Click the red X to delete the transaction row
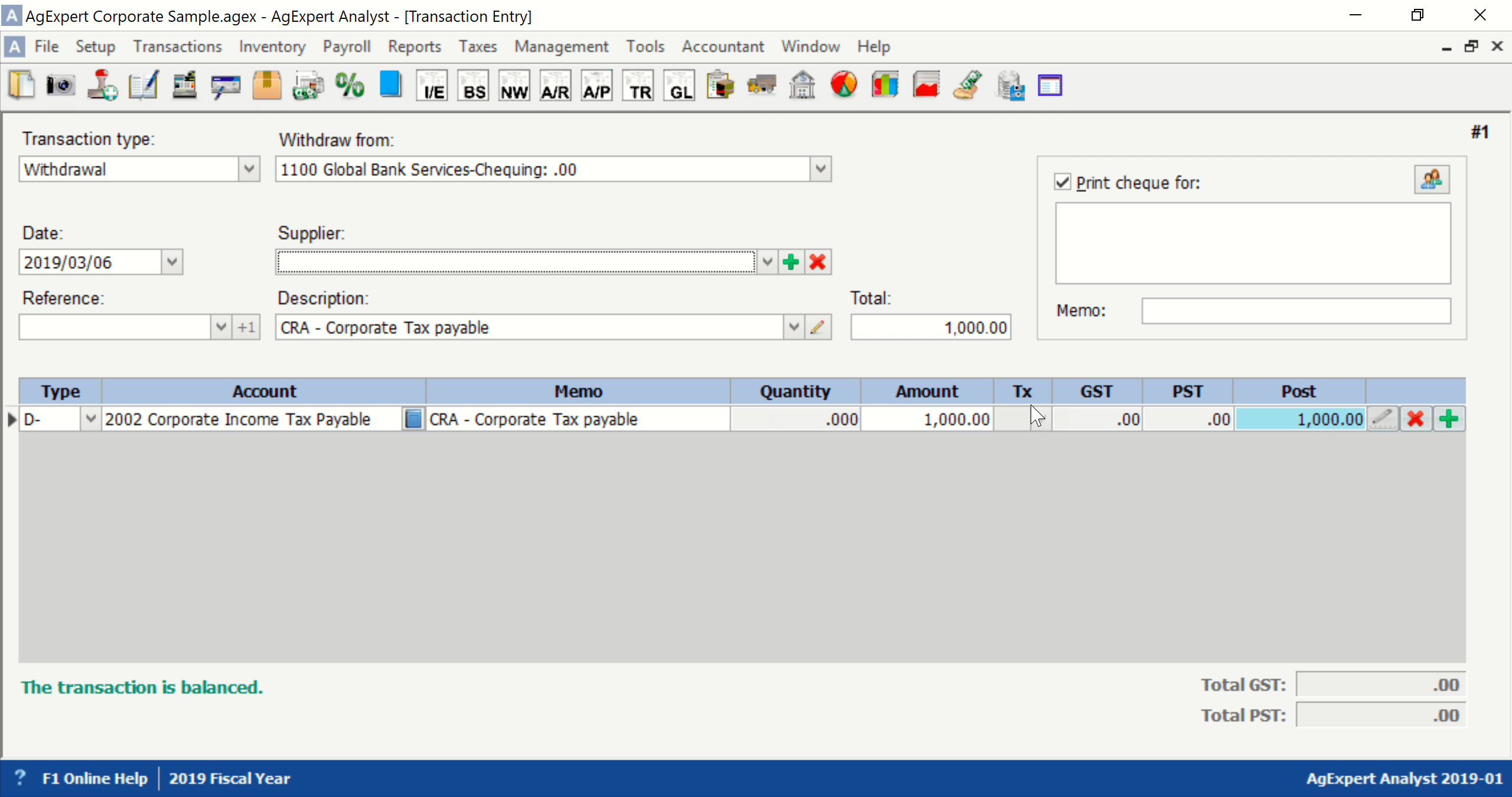Screen dimensions: 1512x797 click(1416, 419)
